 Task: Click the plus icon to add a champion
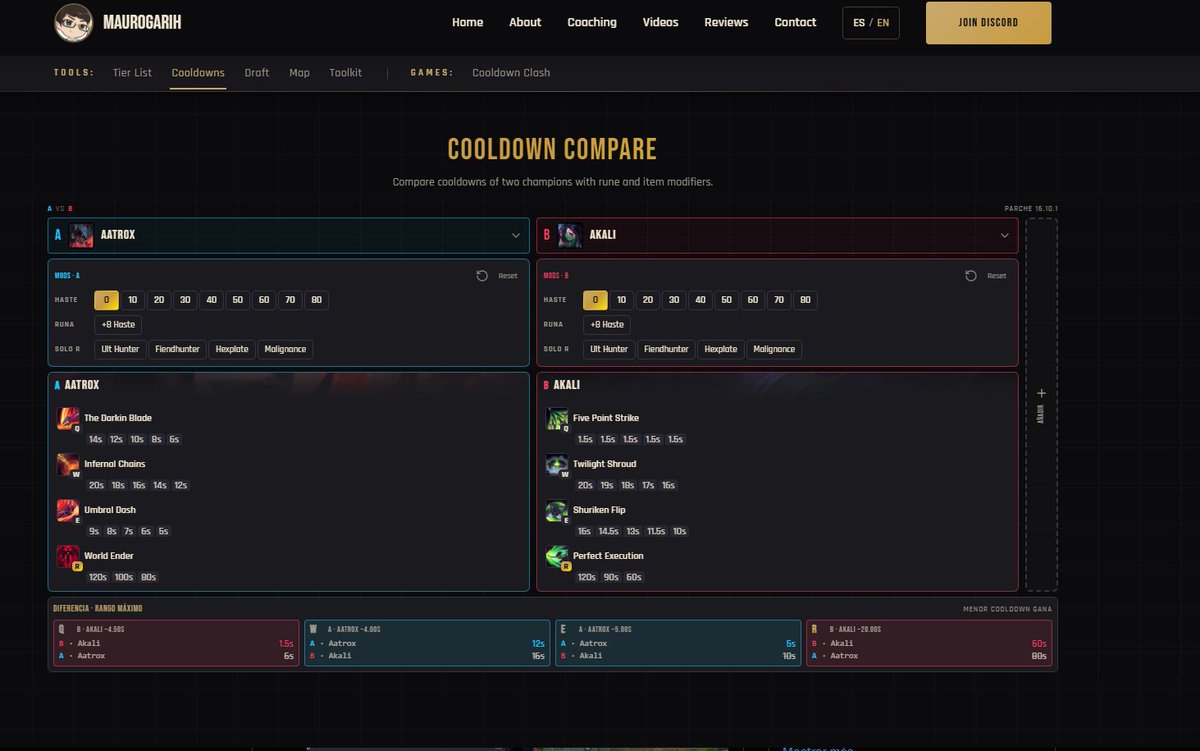click(1041, 394)
